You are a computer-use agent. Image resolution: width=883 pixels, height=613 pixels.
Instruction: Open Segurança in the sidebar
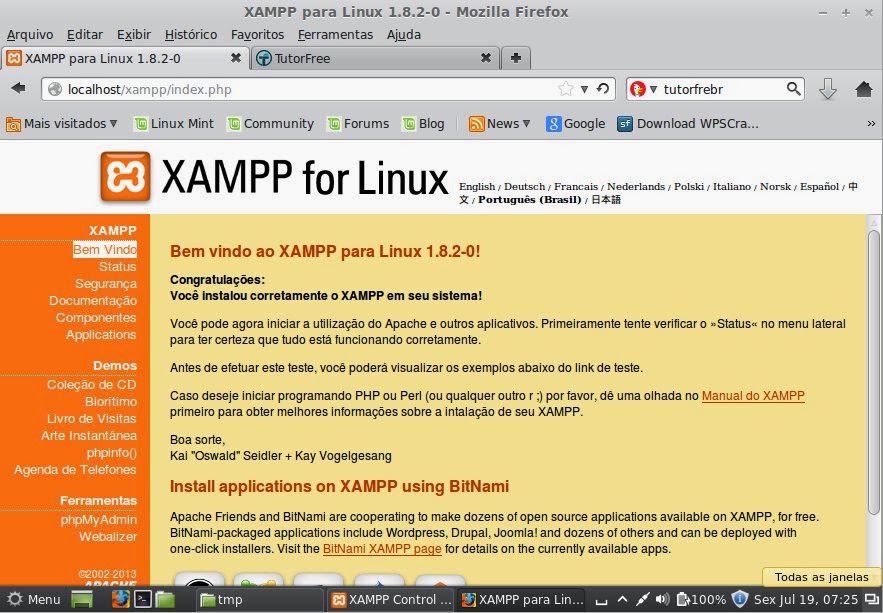coord(106,284)
